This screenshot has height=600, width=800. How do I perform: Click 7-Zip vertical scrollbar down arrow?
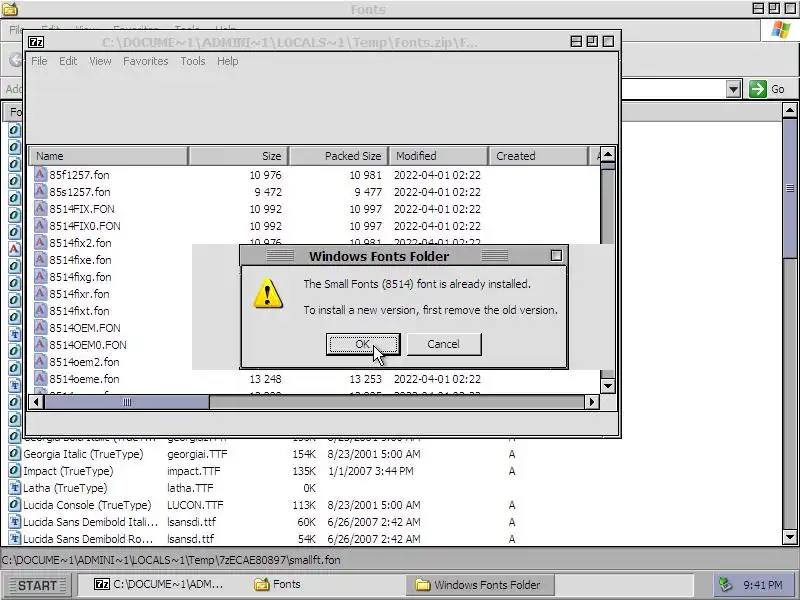click(608, 386)
